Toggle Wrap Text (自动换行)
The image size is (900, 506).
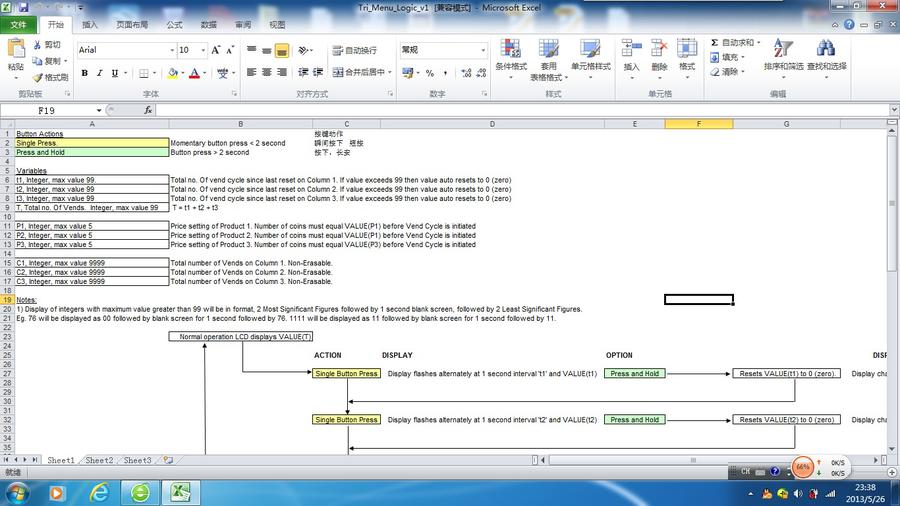[x=354, y=50]
